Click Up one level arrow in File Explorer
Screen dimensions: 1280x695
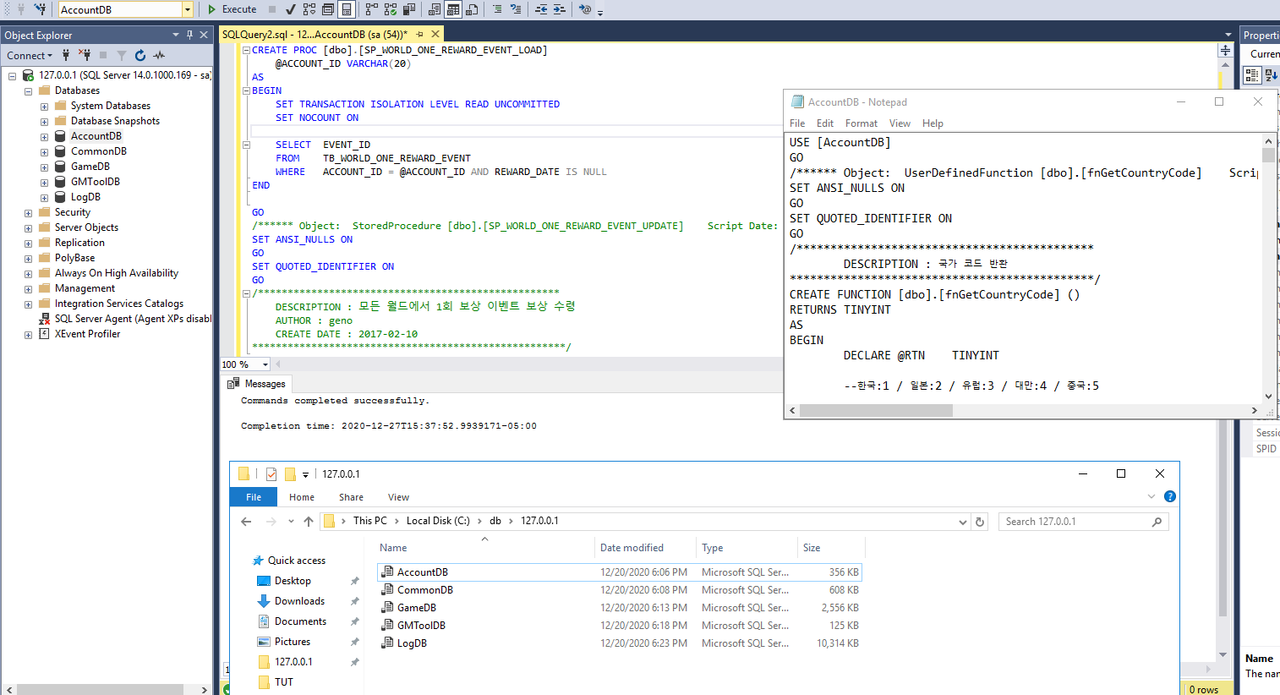coord(308,521)
